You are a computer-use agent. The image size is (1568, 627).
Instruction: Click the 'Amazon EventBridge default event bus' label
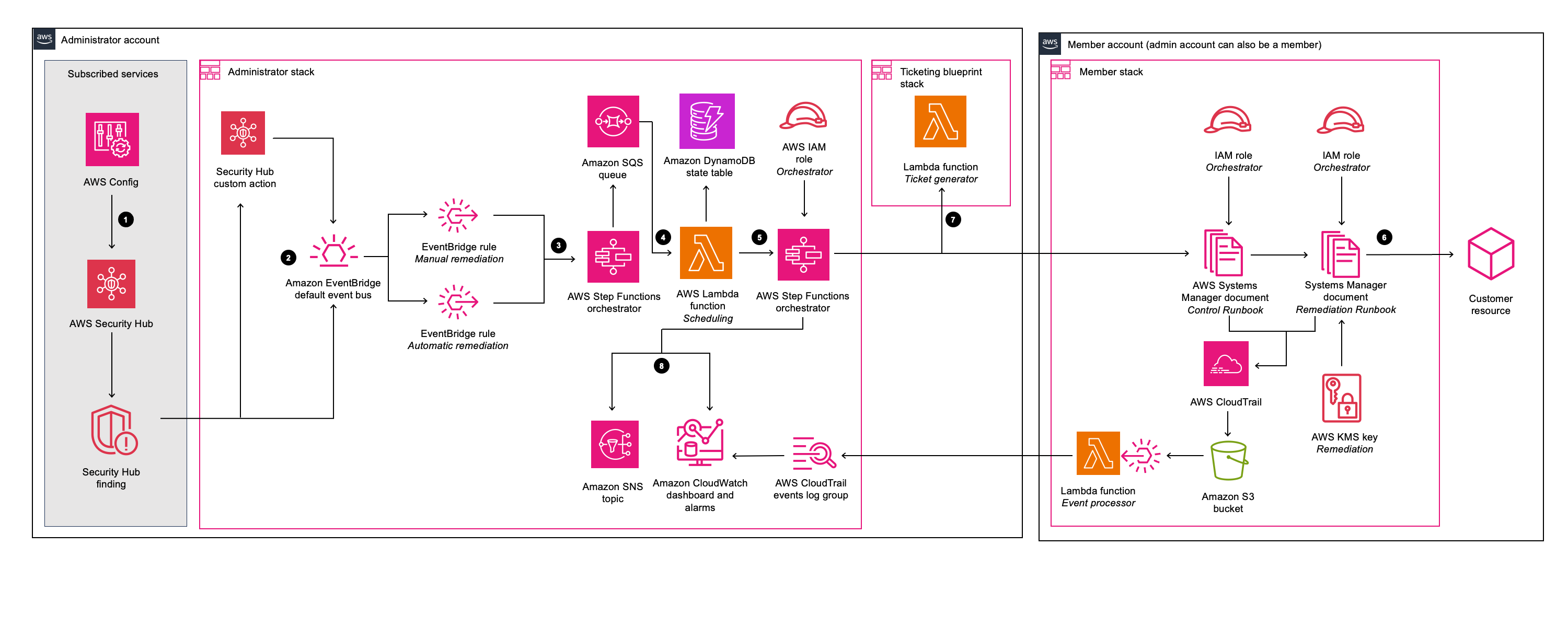coord(333,289)
